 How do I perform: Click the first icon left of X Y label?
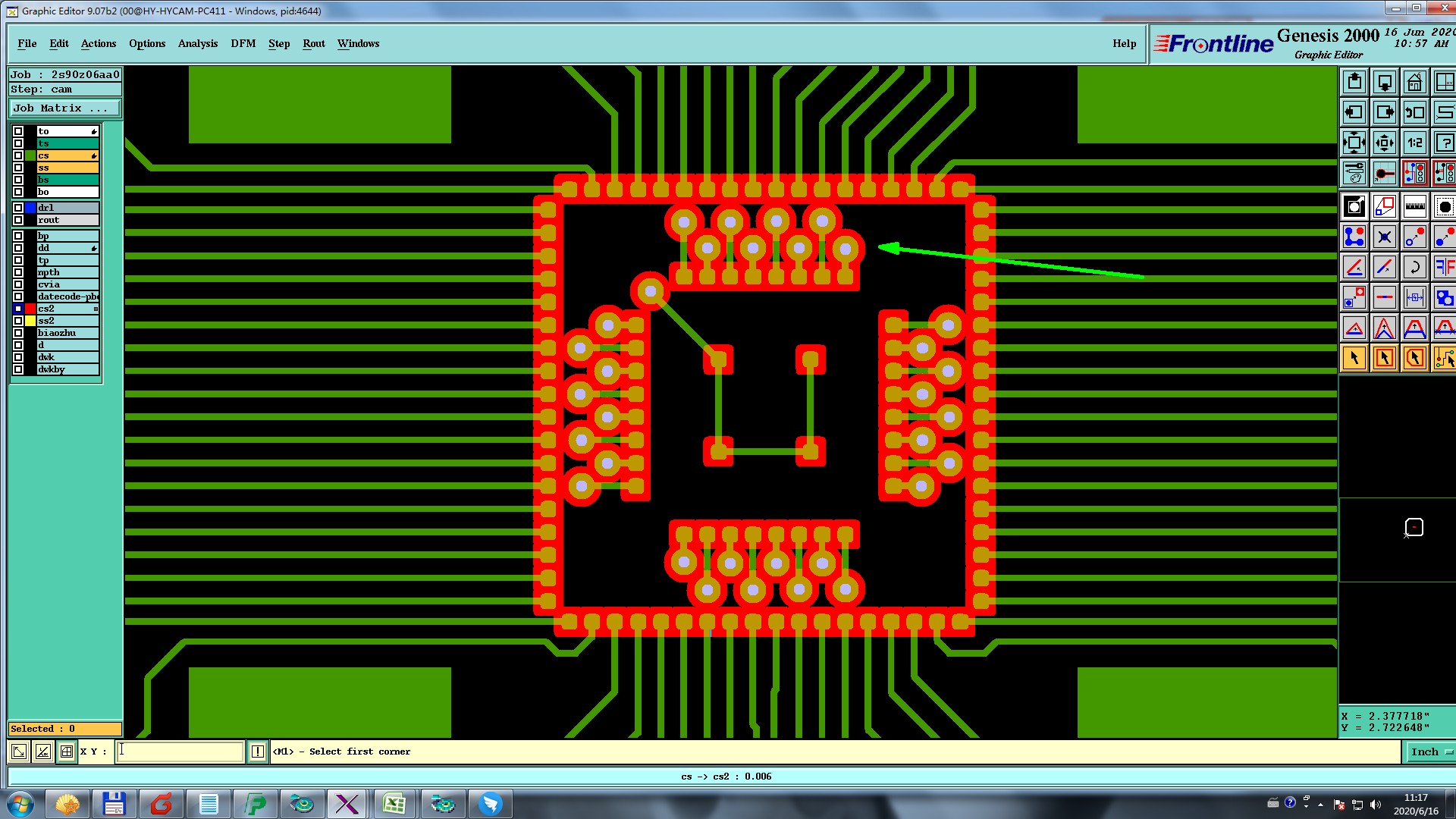click(x=67, y=752)
